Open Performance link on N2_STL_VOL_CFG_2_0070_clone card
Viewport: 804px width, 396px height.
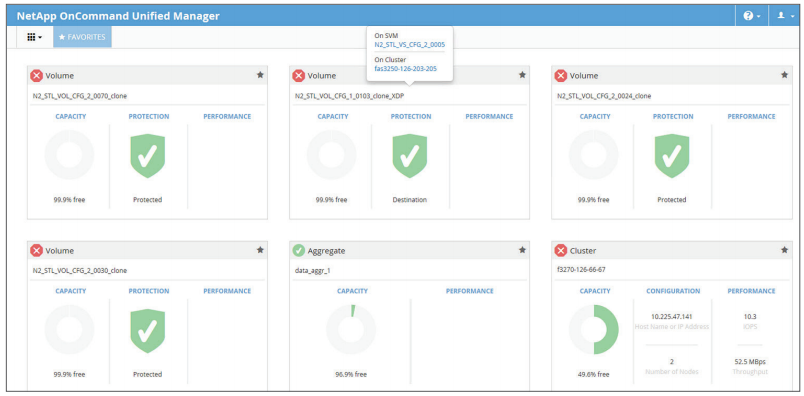pos(227,116)
